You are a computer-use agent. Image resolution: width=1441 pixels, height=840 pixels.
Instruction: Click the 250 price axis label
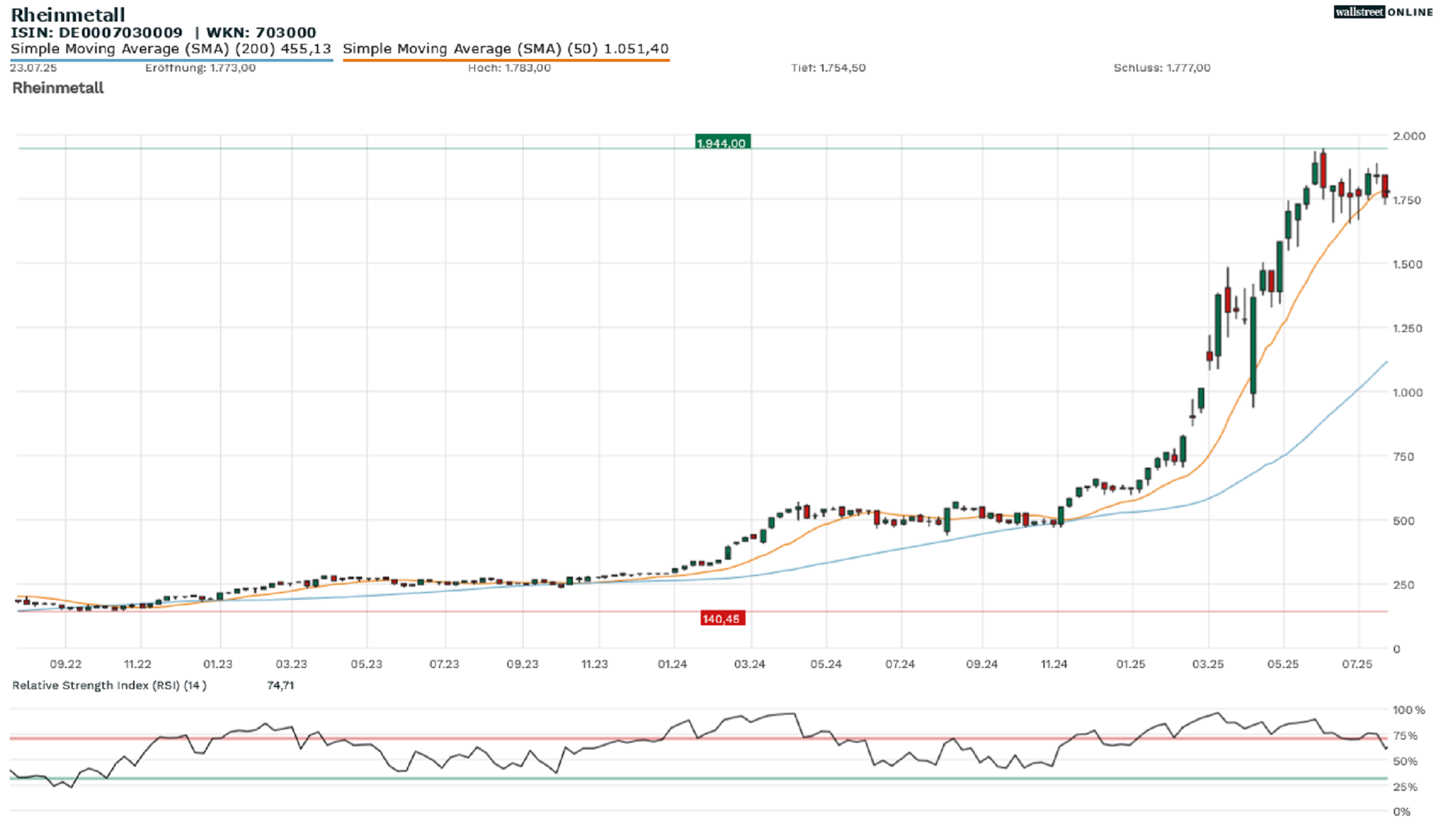(1404, 585)
